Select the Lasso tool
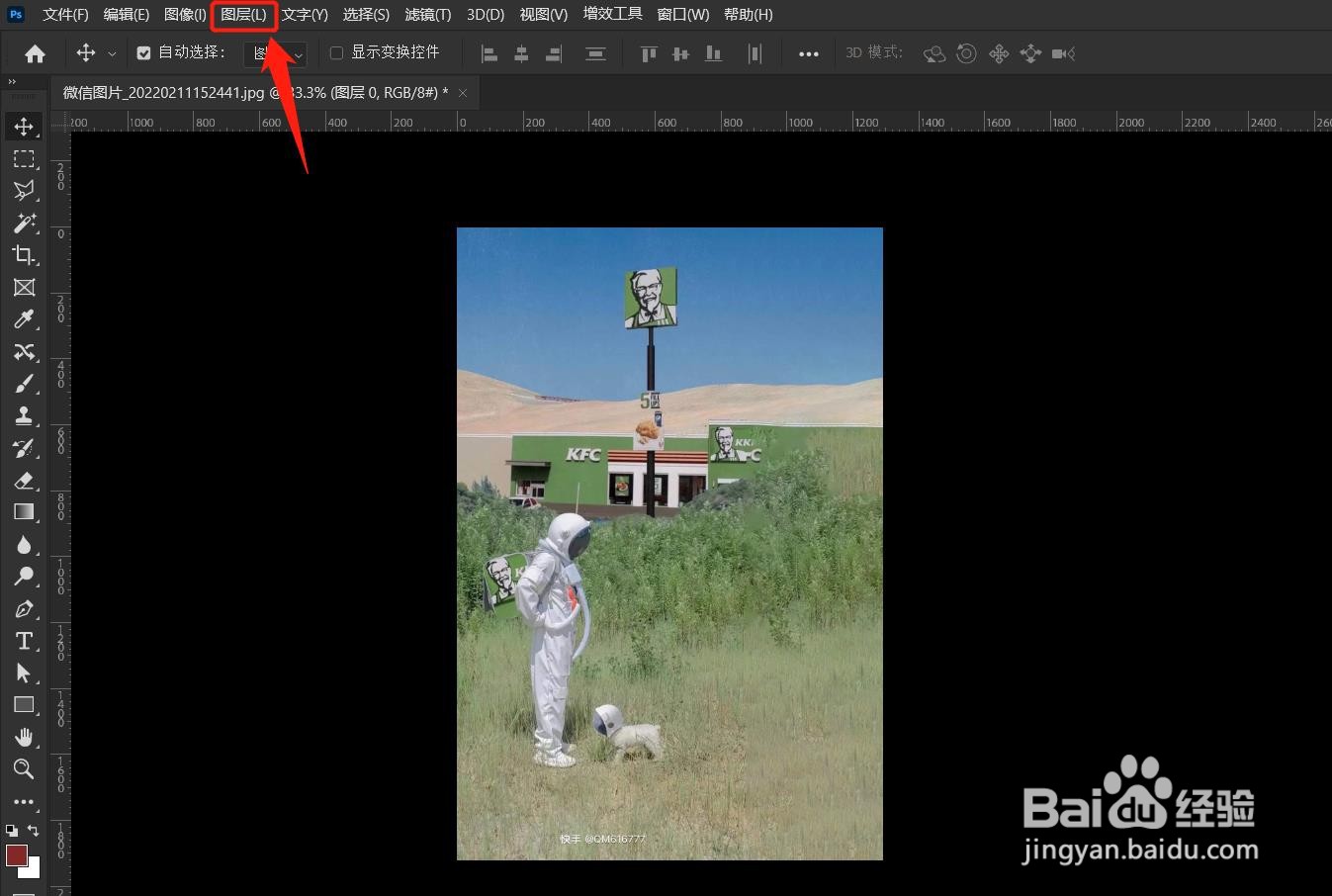1332x896 pixels. (24, 191)
